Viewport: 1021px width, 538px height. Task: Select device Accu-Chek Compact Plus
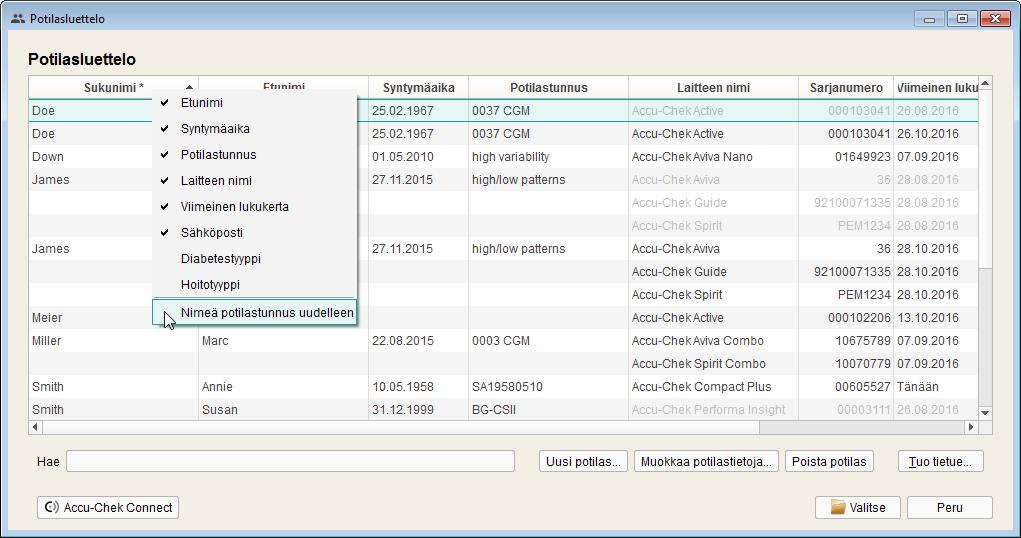point(701,387)
